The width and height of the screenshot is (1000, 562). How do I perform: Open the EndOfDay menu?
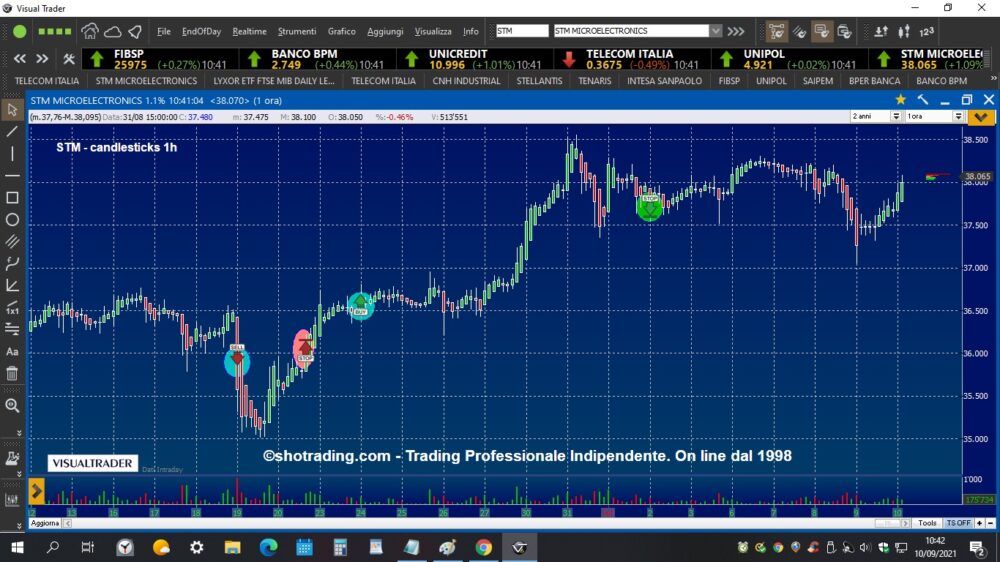(x=202, y=31)
